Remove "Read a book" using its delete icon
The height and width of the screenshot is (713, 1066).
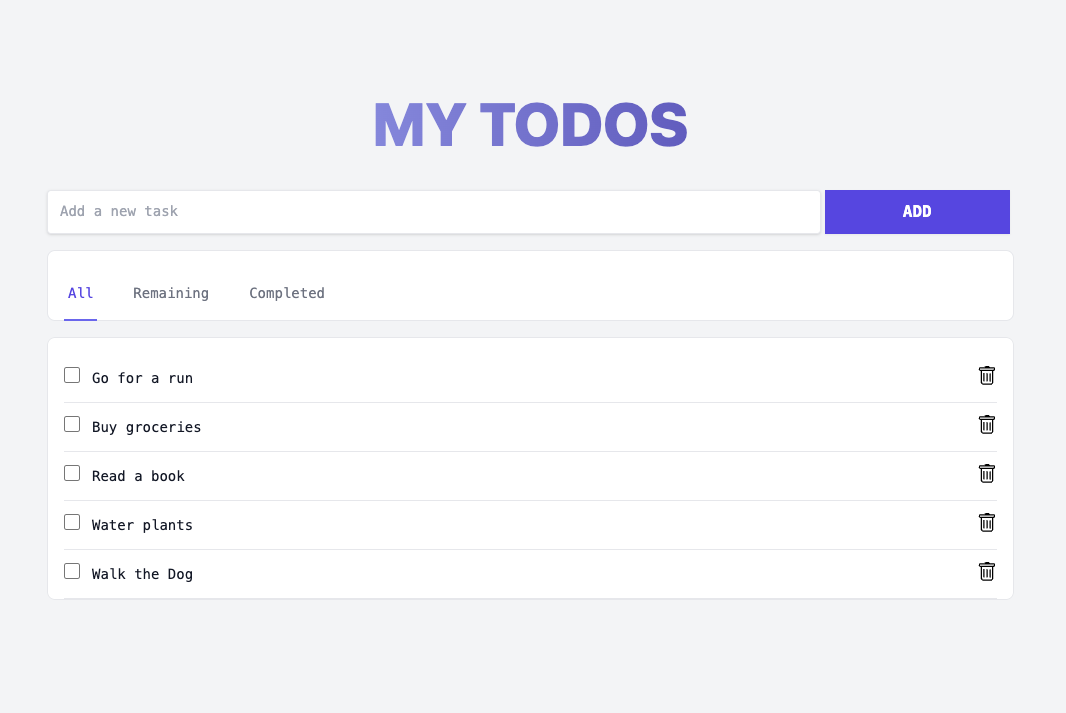987,473
